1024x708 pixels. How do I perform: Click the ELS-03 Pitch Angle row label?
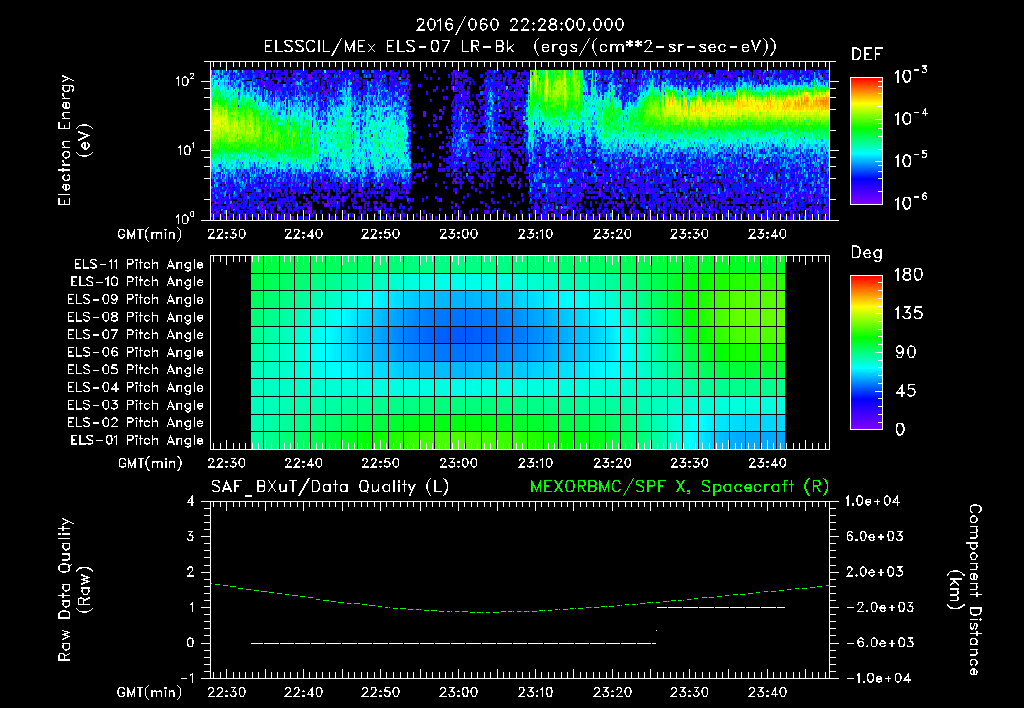point(136,405)
